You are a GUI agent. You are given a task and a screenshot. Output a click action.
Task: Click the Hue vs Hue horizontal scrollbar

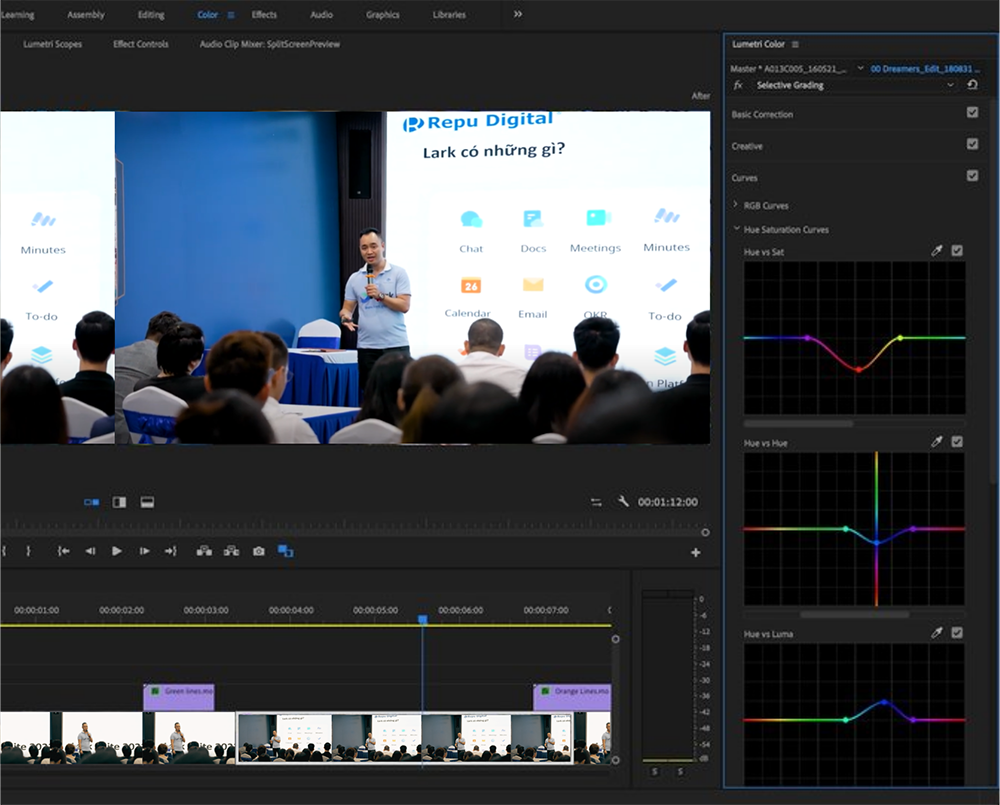point(855,614)
